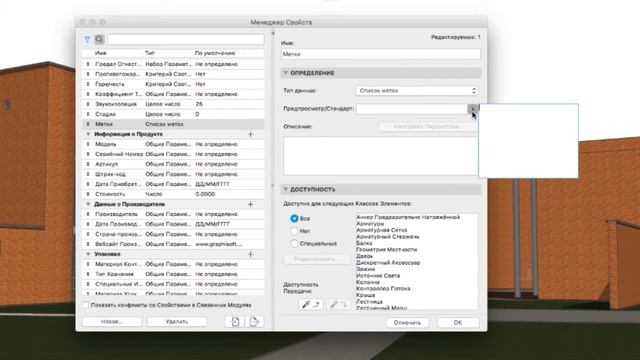640x360 pixels.
Task: Click the export properties icon button
Action: [254, 322]
